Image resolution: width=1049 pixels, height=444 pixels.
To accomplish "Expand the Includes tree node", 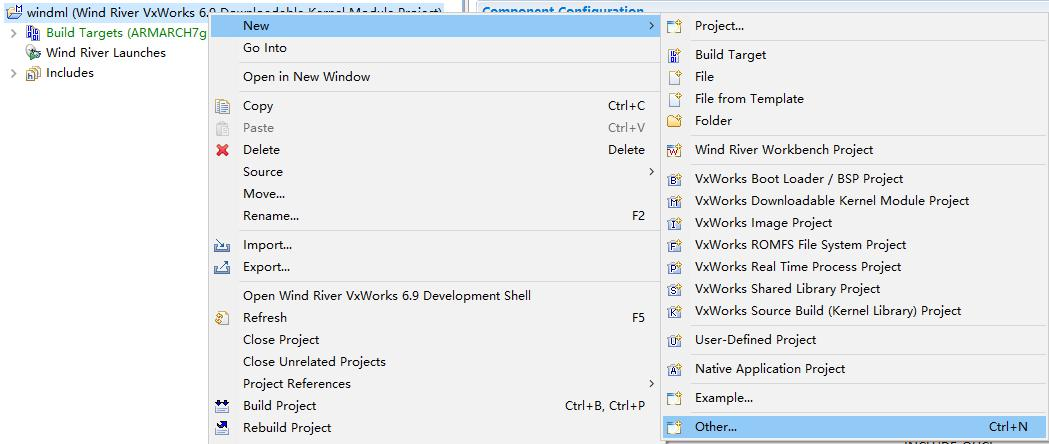I will [x=13, y=74].
